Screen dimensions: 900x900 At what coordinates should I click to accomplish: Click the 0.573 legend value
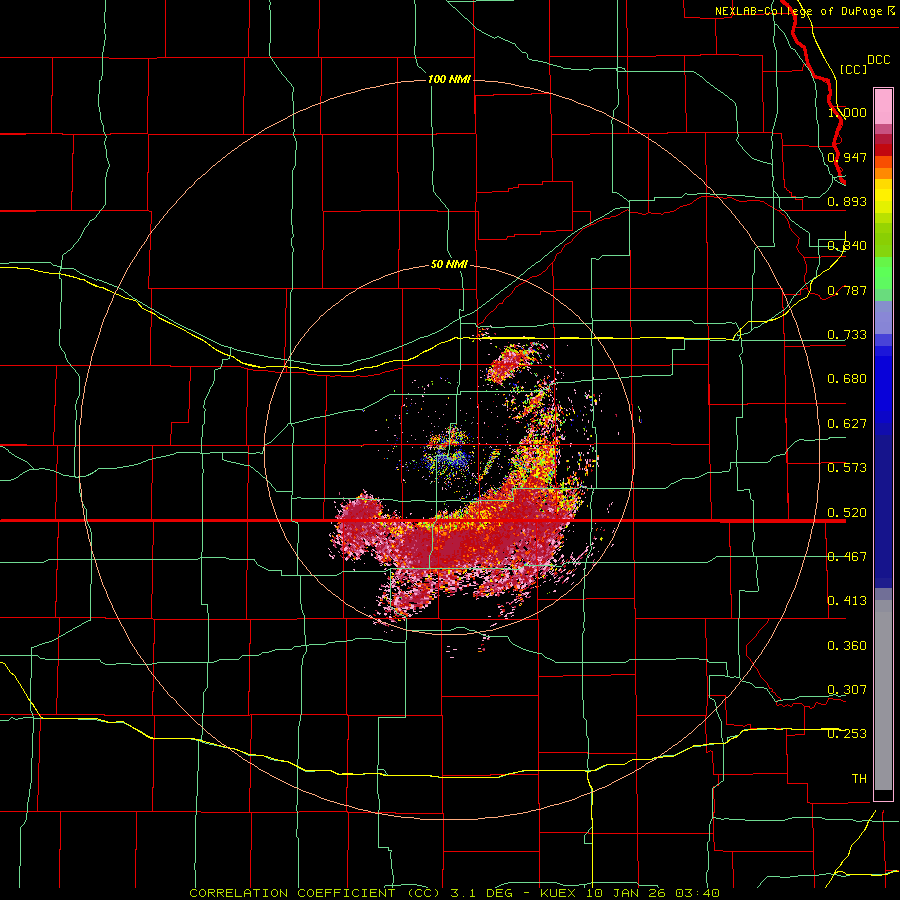tap(847, 467)
